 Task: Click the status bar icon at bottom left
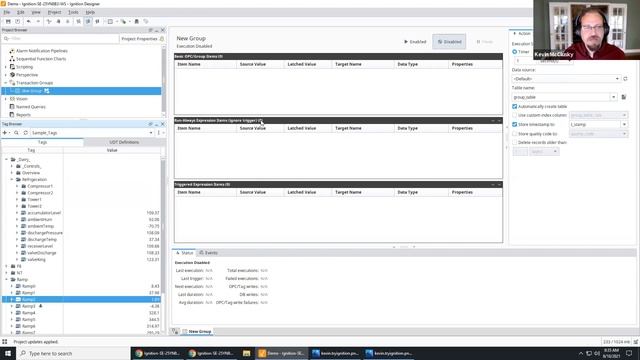(4, 342)
